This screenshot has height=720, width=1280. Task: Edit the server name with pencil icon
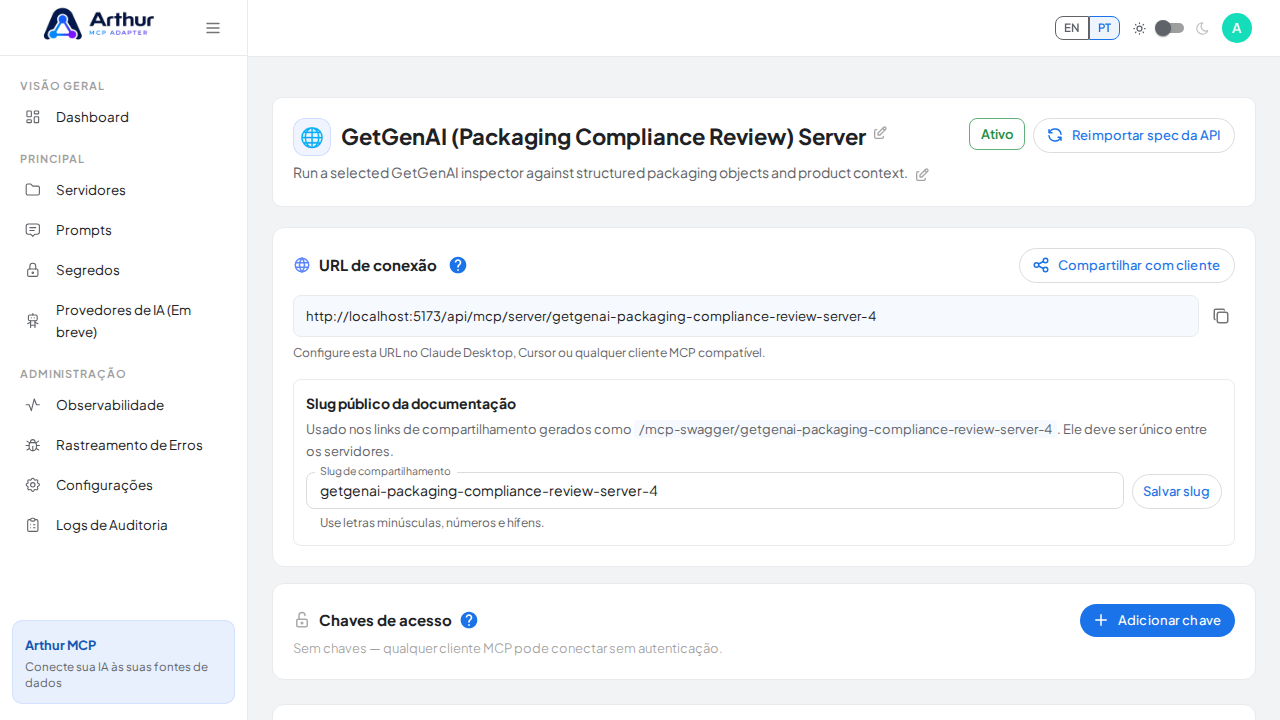[880, 133]
